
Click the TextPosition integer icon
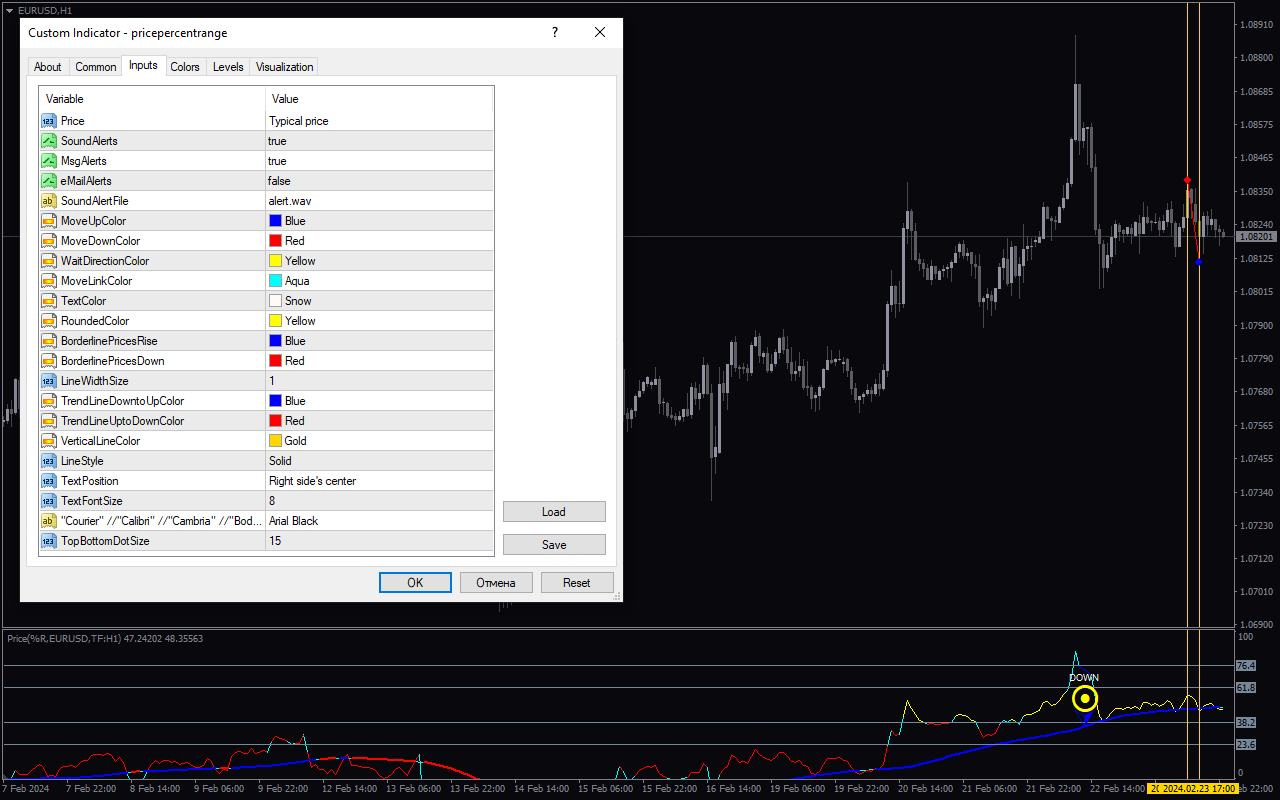[x=49, y=481]
